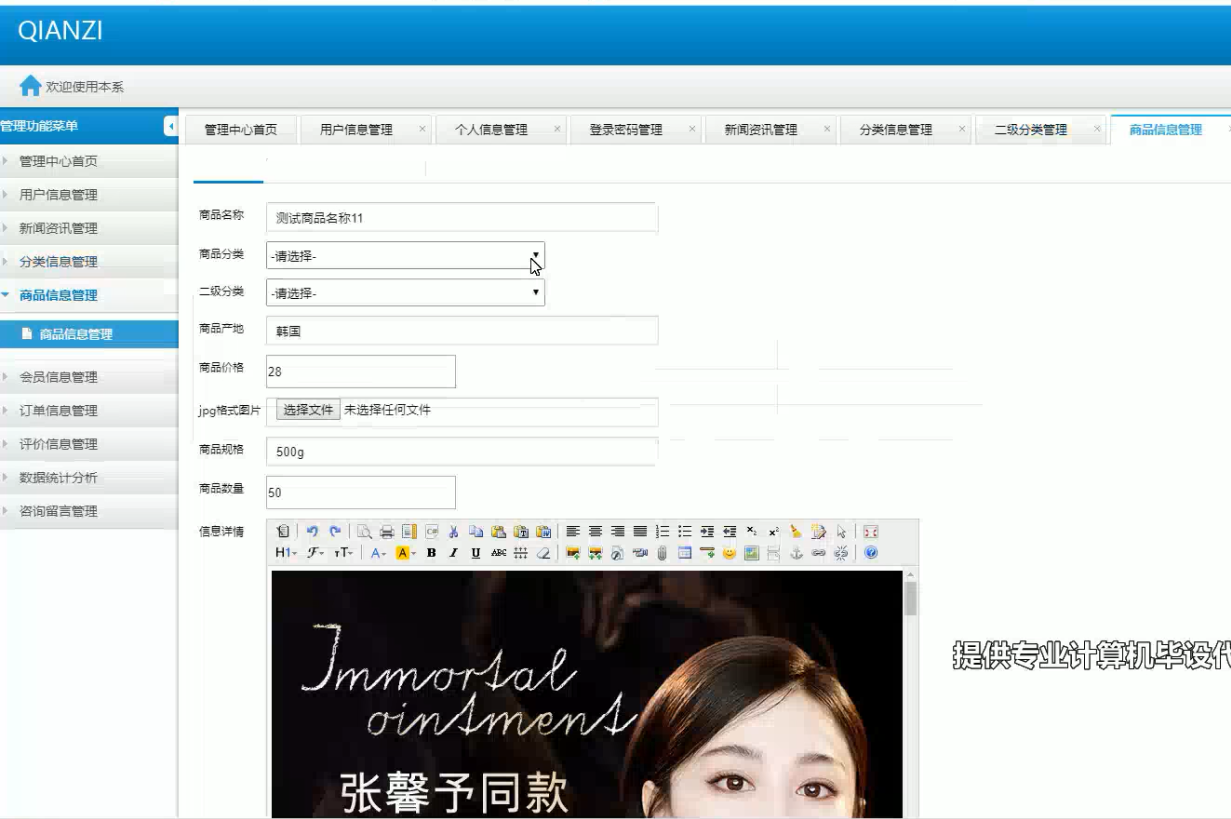Click the undo icon in editor toolbar
The width and height of the screenshot is (1231, 819).
click(x=312, y=531)
